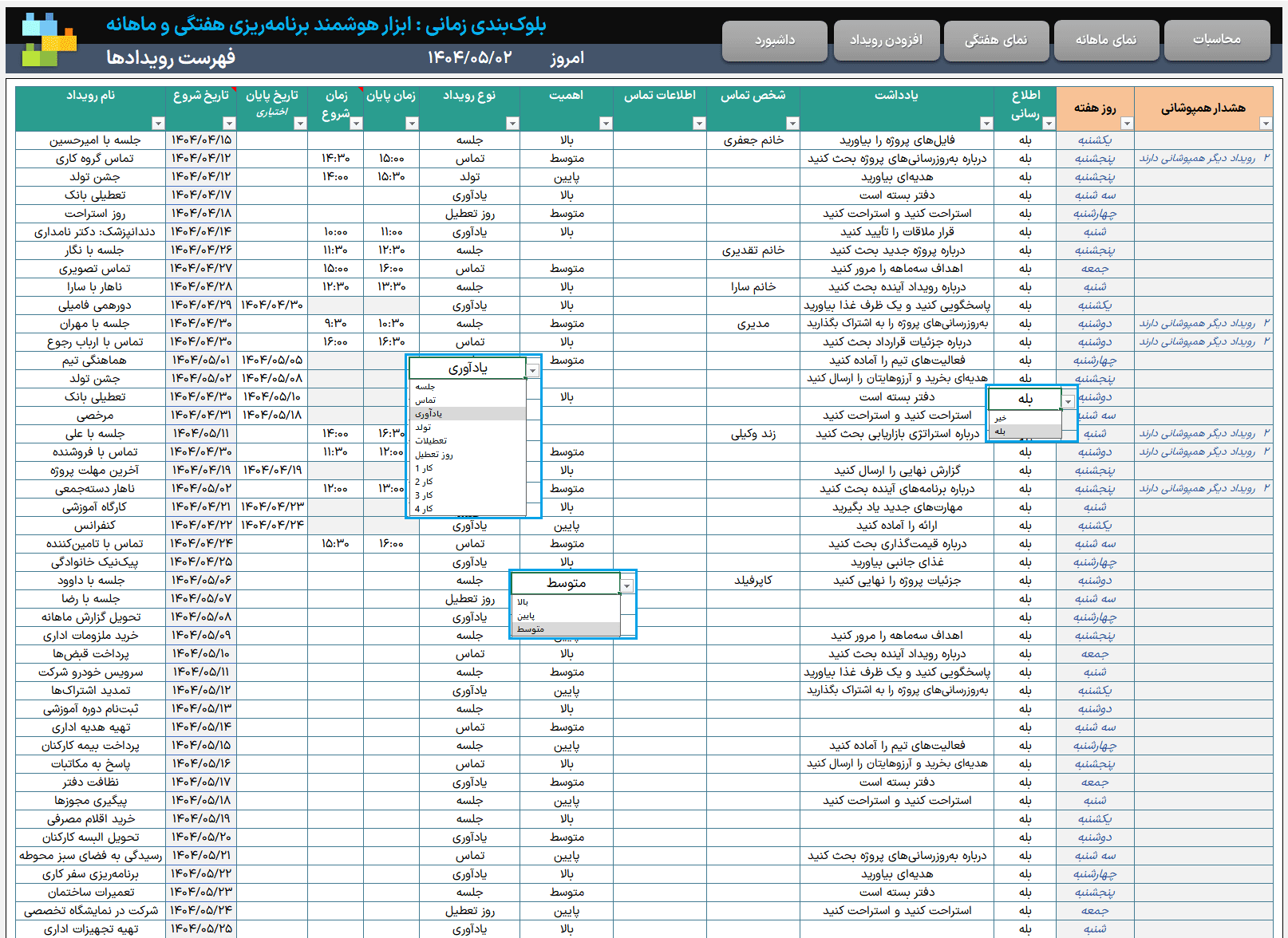The width and height of the screenshot is (1288, 938).
Task: Choose جلسه in the open event-type list
Action: 468,387
